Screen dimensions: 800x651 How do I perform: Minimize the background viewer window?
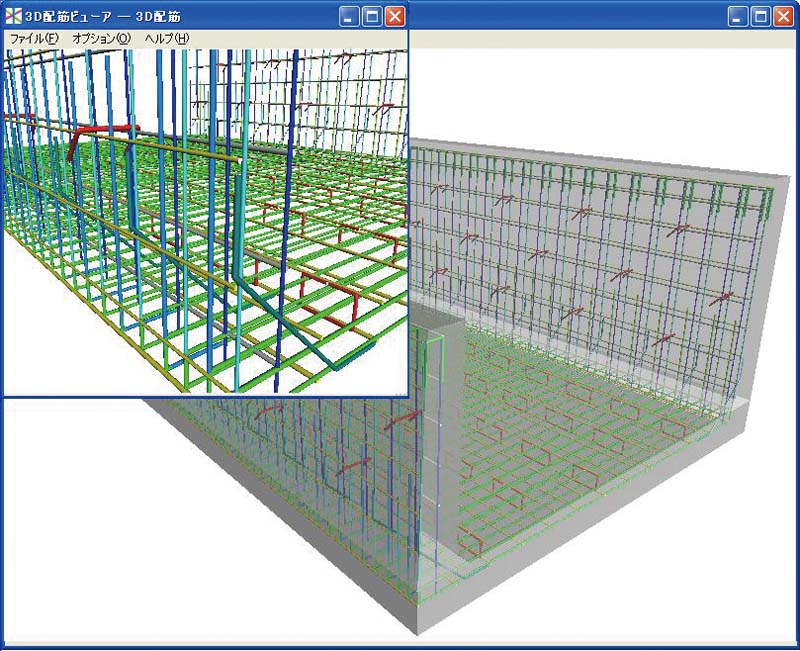[x=738, y=16]
